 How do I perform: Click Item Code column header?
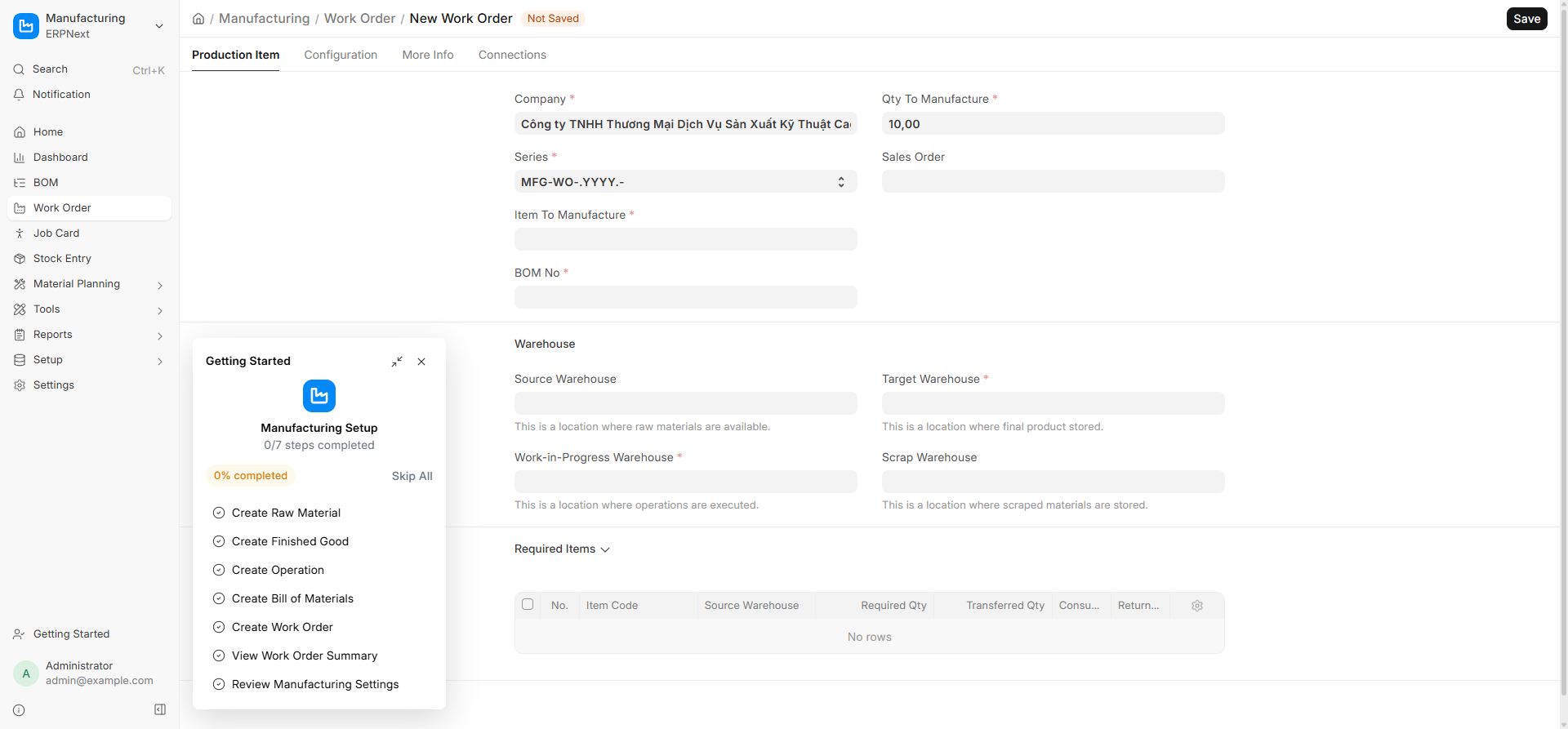pos(638,606)
